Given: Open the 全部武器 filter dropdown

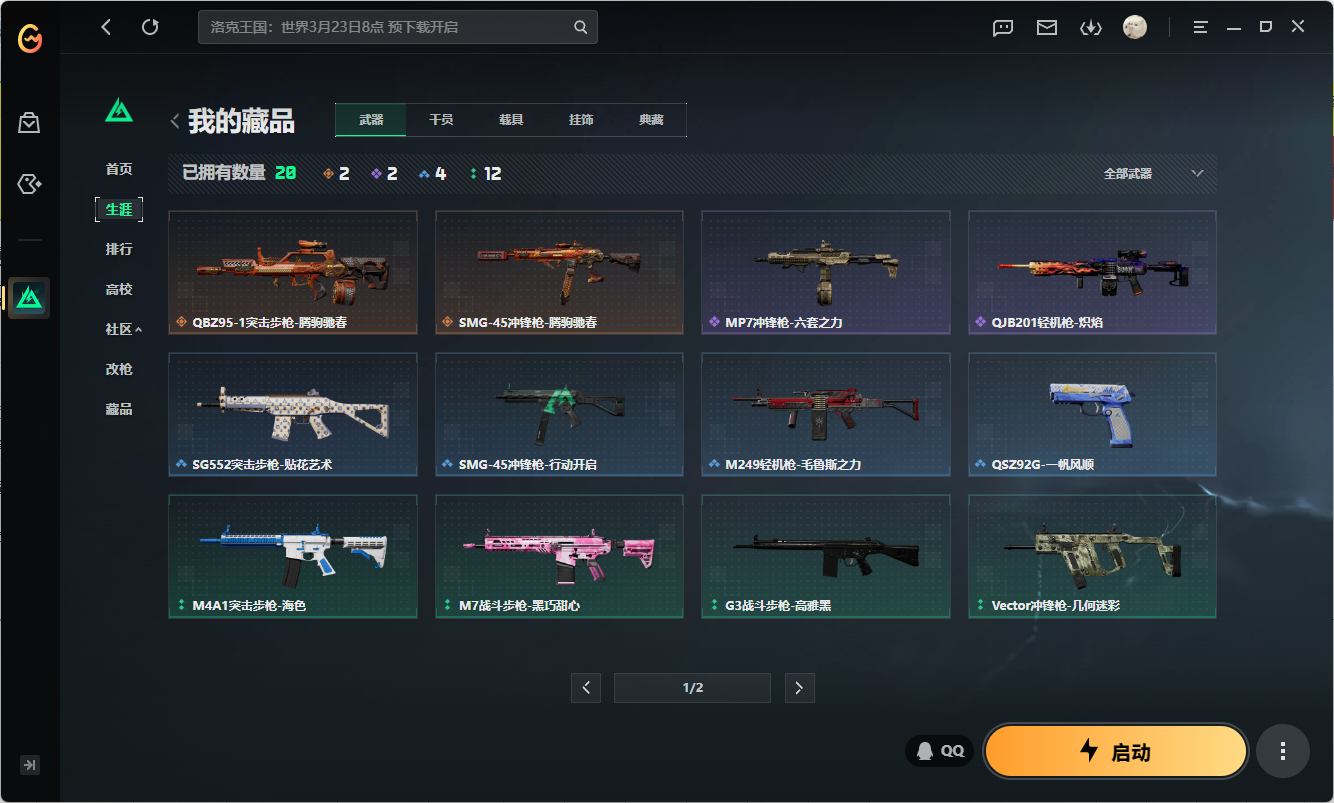Looking at the screenshot, I should (1152, 174).
